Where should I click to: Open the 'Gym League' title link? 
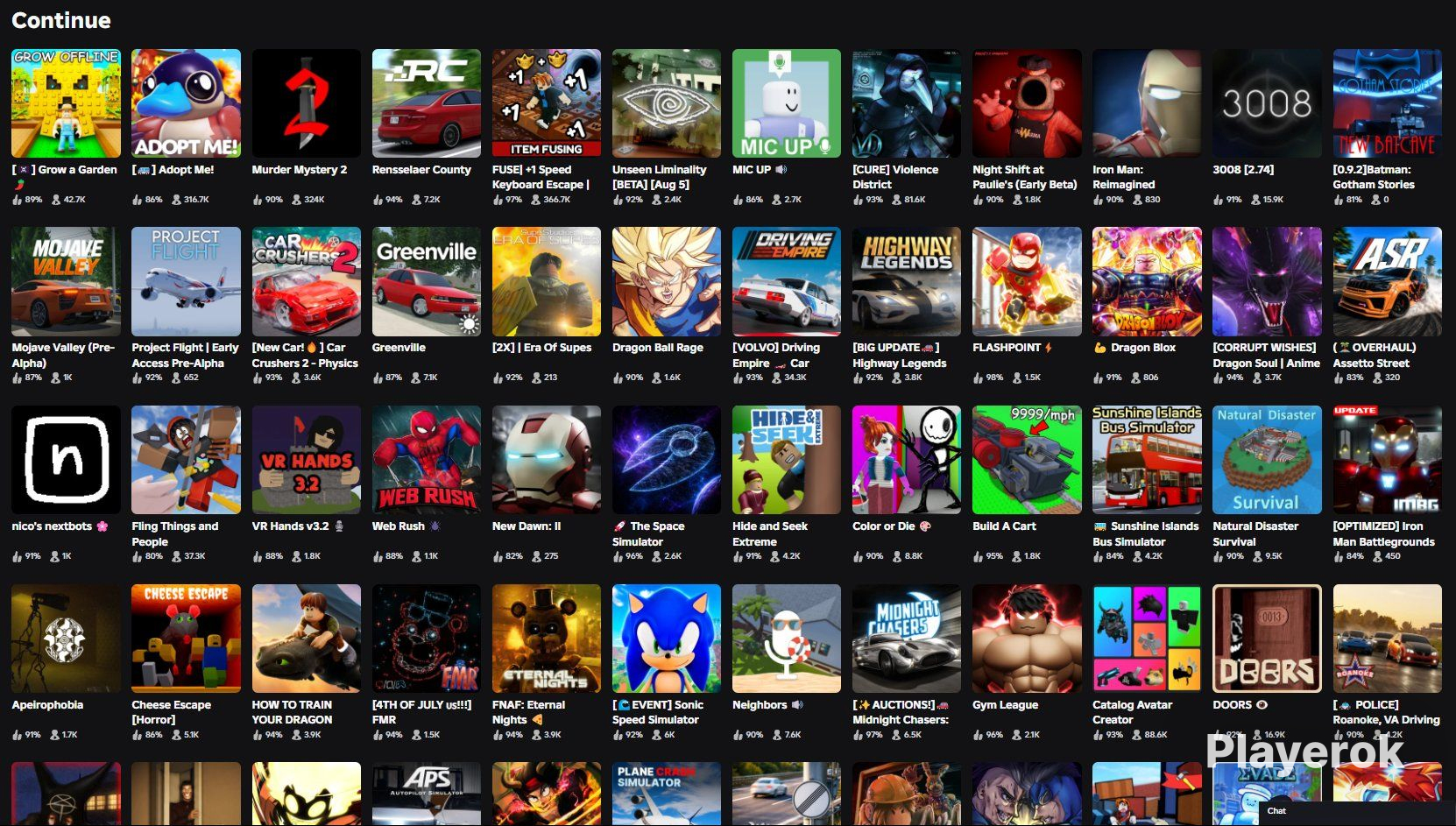[x=1005, y=705]
